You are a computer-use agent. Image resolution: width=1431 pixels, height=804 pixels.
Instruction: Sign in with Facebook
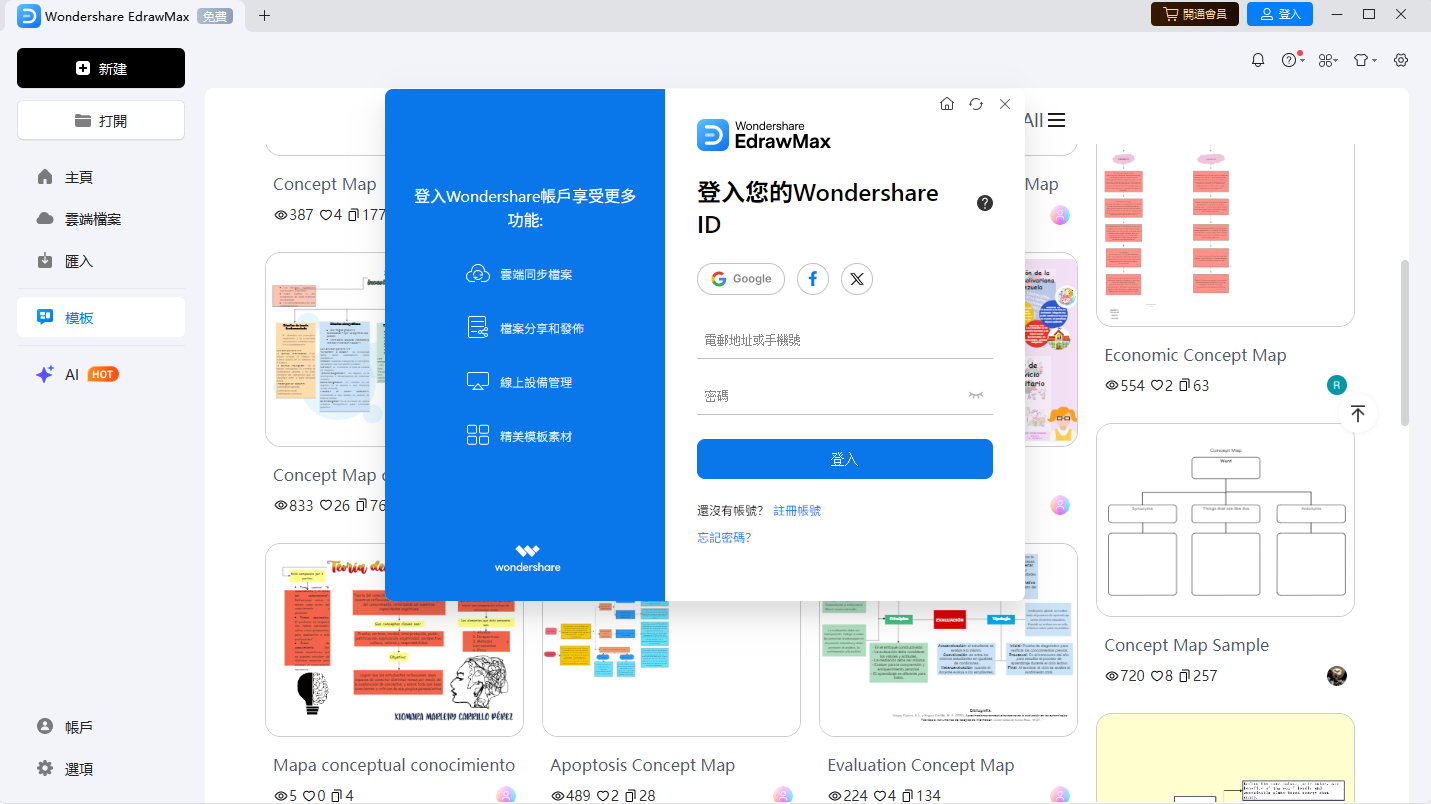point(812,279)
